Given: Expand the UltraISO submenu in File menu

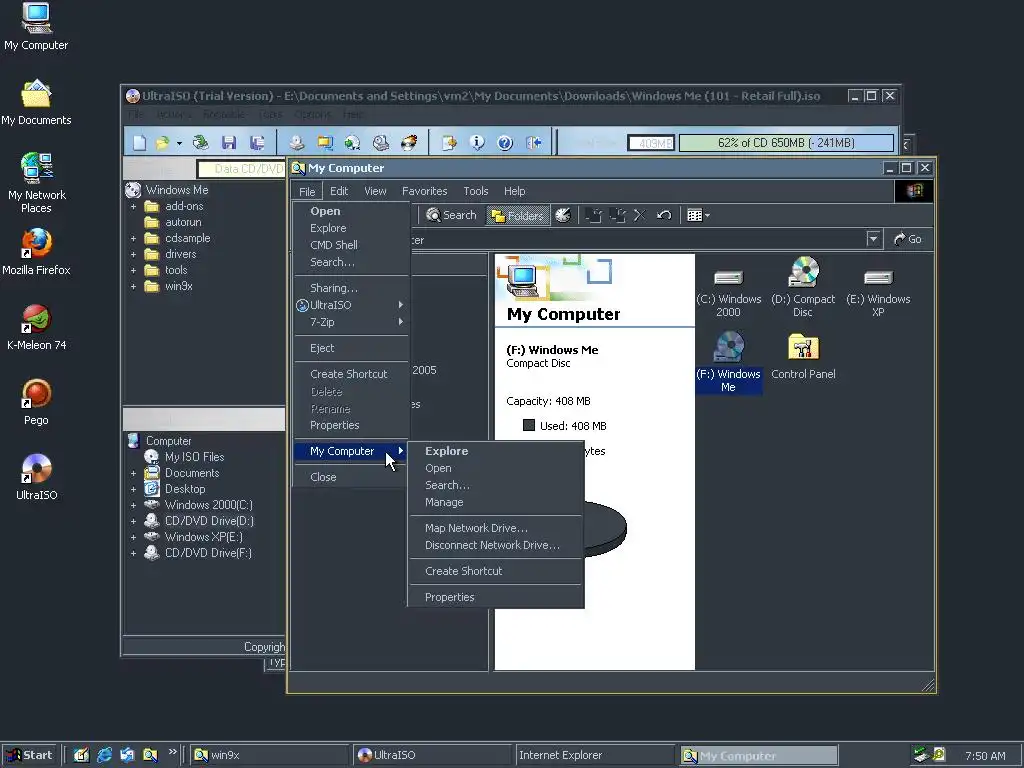Looking at the screenshot, I should 351,305.
